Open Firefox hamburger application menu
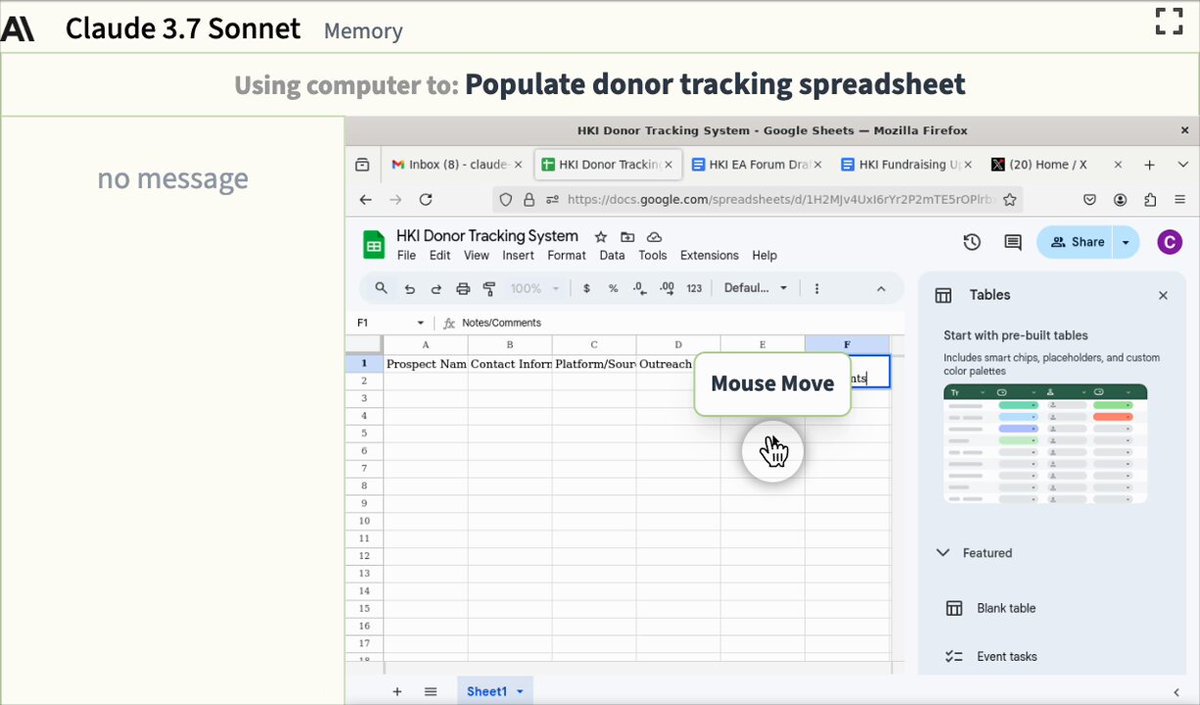The height and width of the screenshot is (705, 1200). click(1181, 199)
